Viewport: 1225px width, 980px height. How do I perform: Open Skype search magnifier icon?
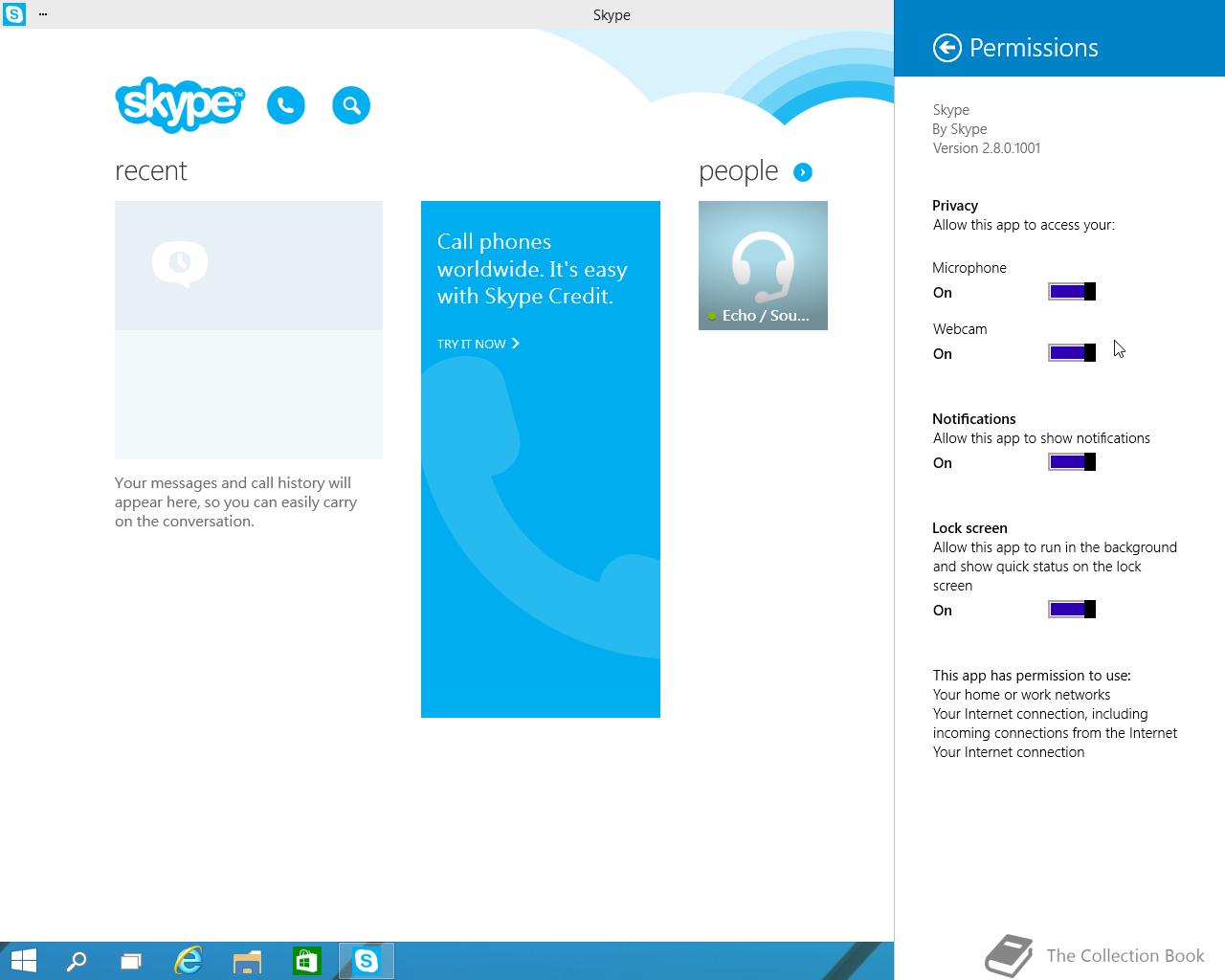pos(351,105)
